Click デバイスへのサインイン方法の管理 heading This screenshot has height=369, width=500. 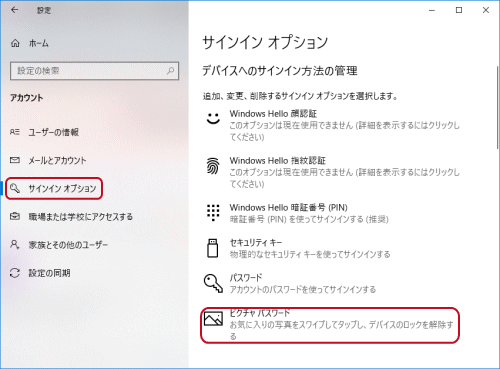click(280, 71)
